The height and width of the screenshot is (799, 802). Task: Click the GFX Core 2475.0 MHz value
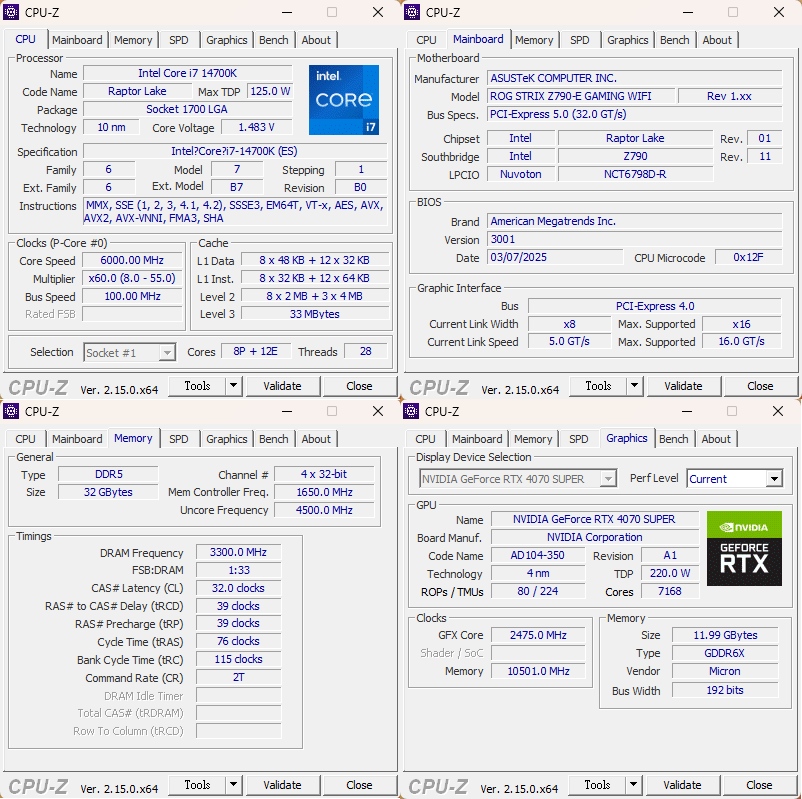(x=538, y=635)
